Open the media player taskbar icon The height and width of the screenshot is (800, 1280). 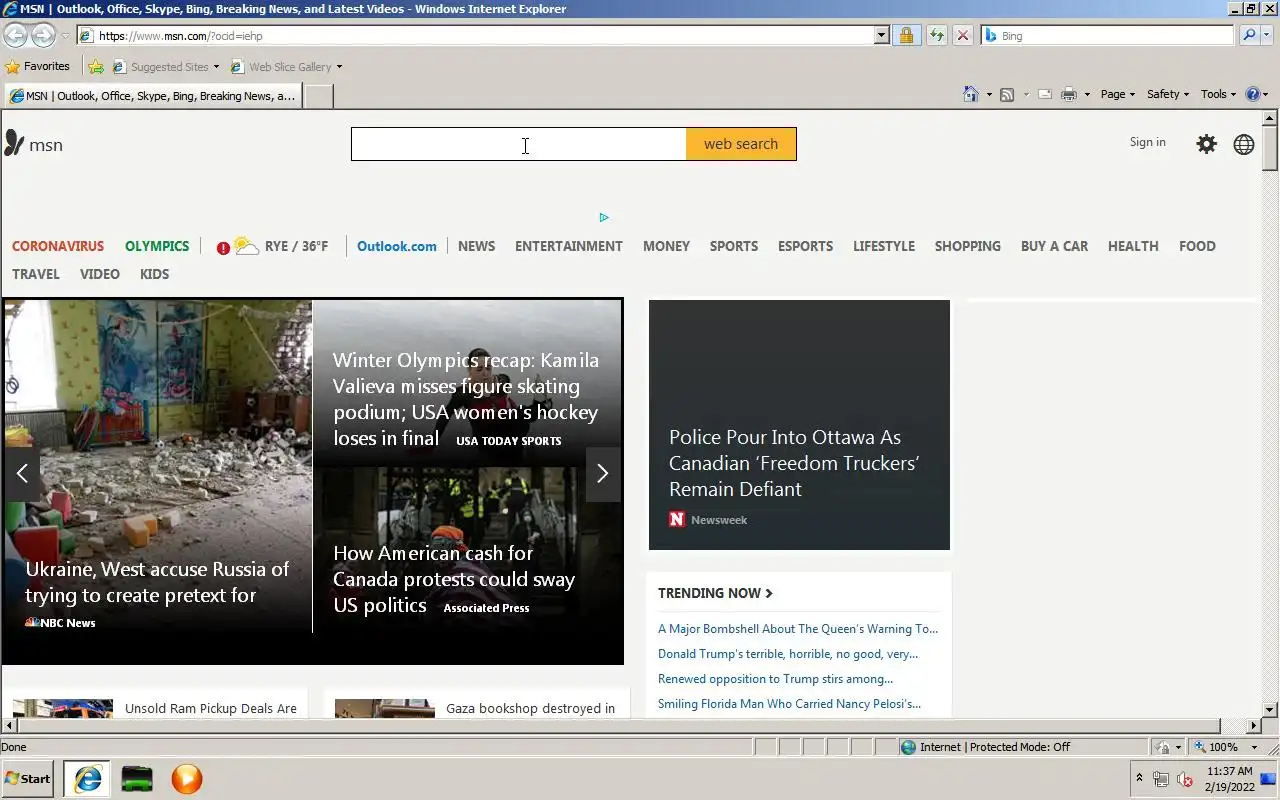point(186,778)
